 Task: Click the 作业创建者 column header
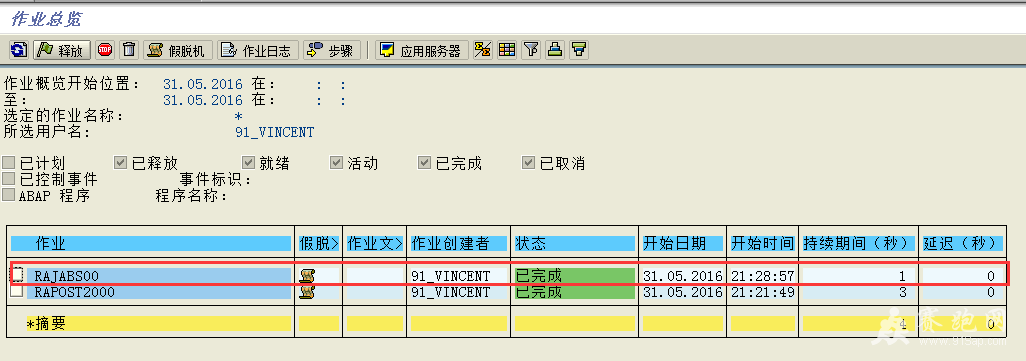pos(459,244)
